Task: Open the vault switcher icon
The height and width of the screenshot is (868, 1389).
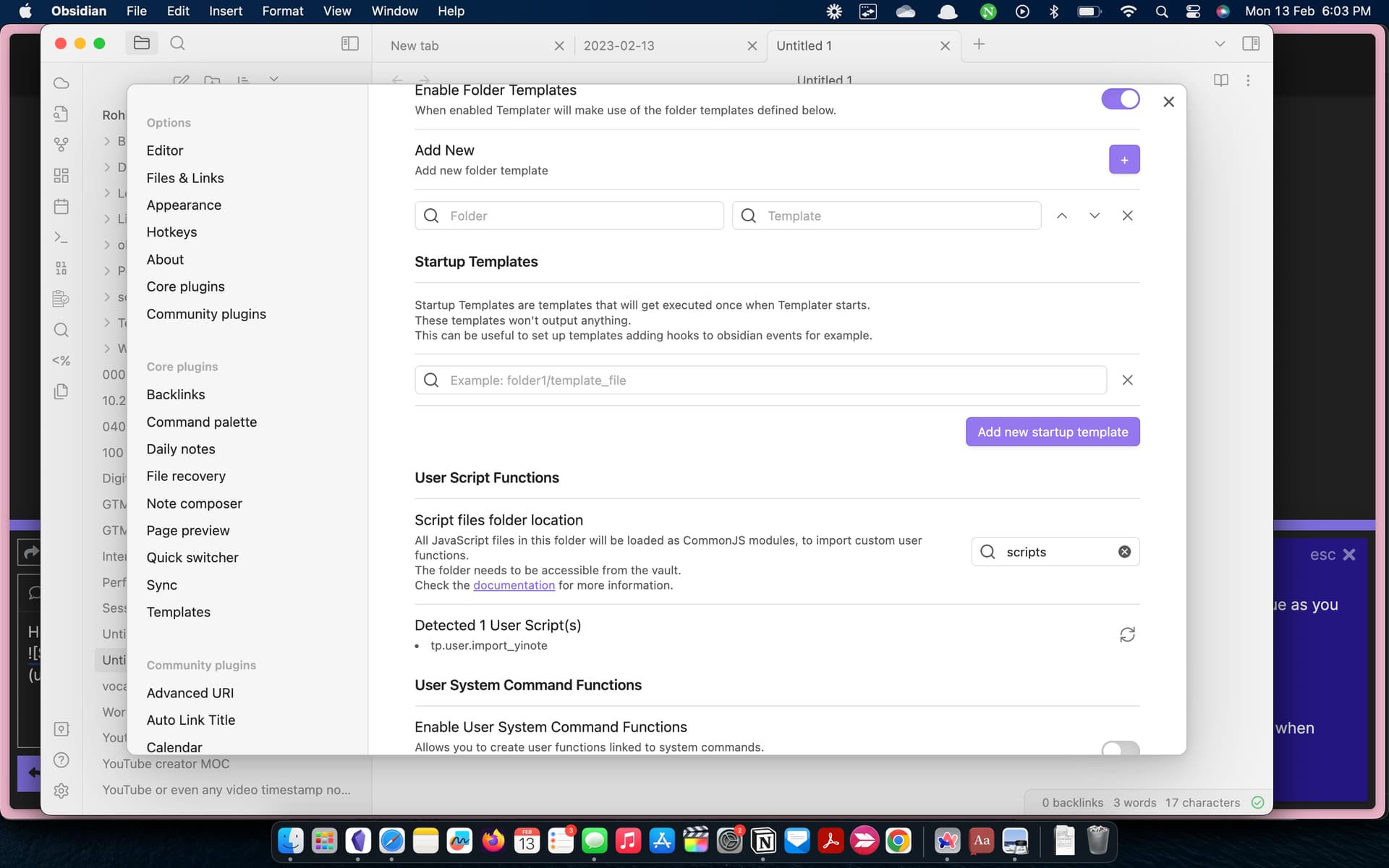Action: click(61, 729)
